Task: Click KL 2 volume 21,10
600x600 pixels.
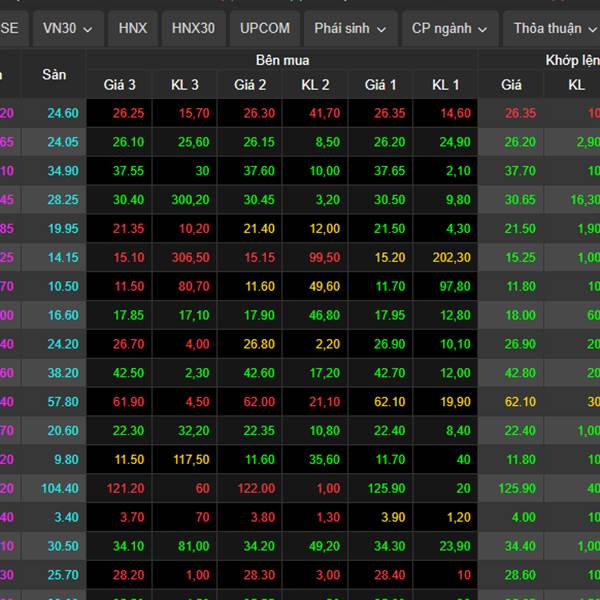Action: 324,402
